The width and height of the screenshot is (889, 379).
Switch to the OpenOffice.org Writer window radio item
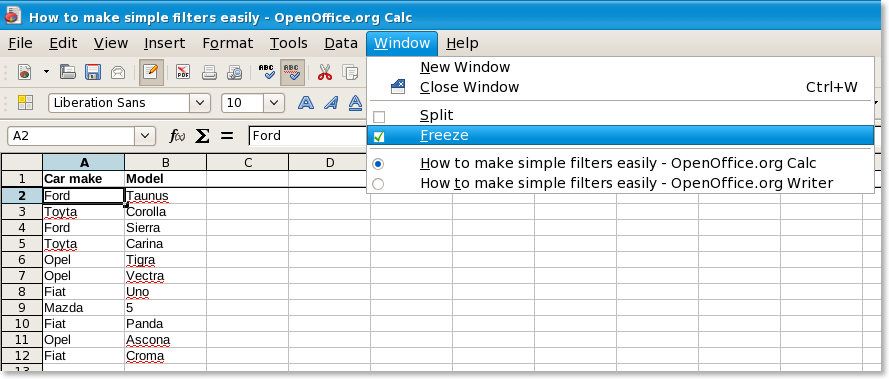pos(621,183)
